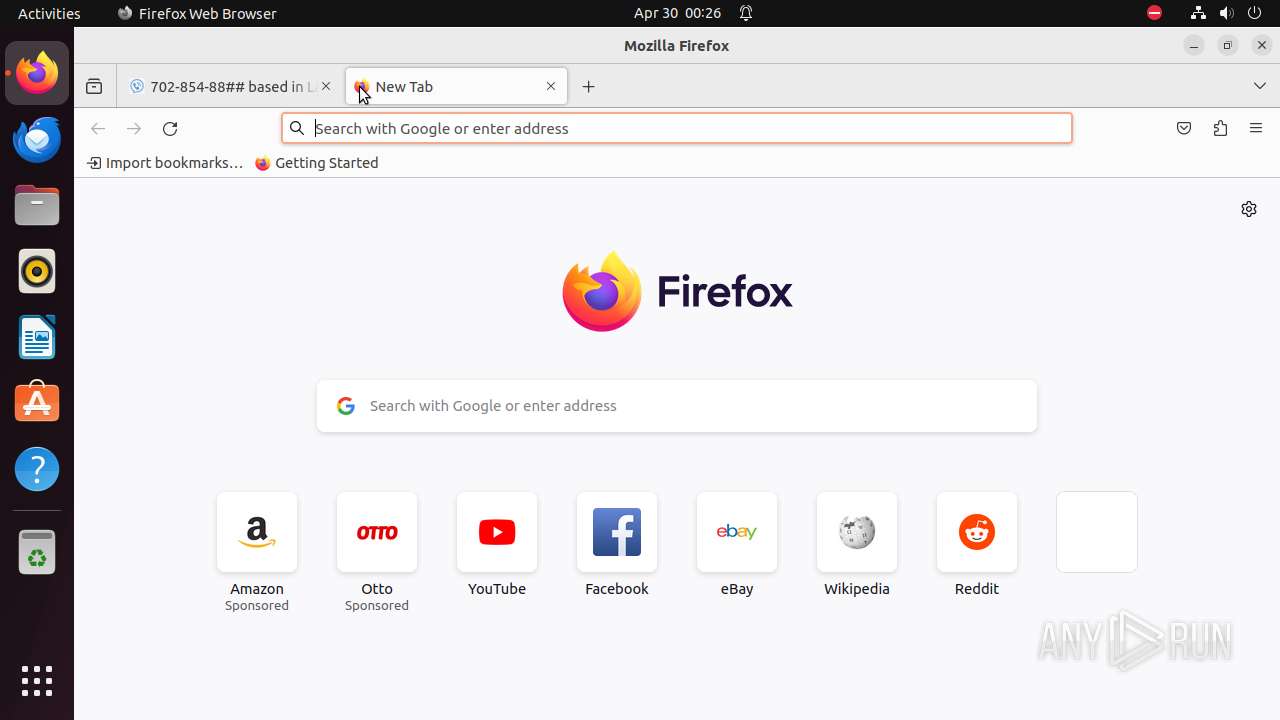Click the magnifier icon in address bar

click(297, 128)
